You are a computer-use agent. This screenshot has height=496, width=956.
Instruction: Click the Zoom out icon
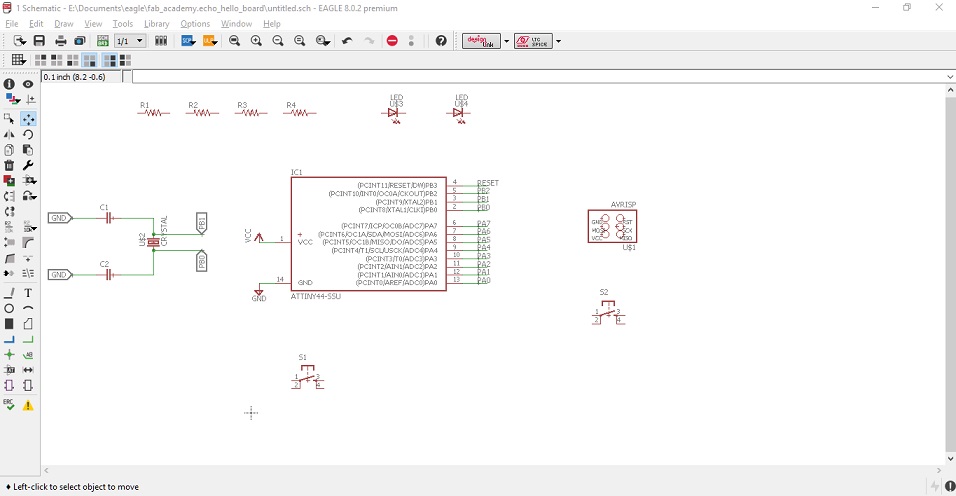coord(278,41)
